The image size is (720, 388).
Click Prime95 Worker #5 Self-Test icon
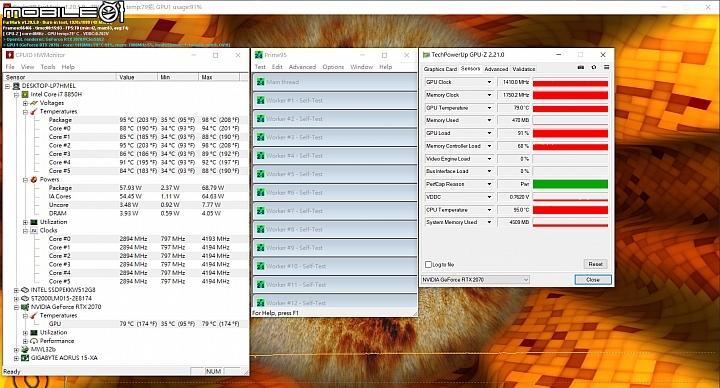coord(261,174)
